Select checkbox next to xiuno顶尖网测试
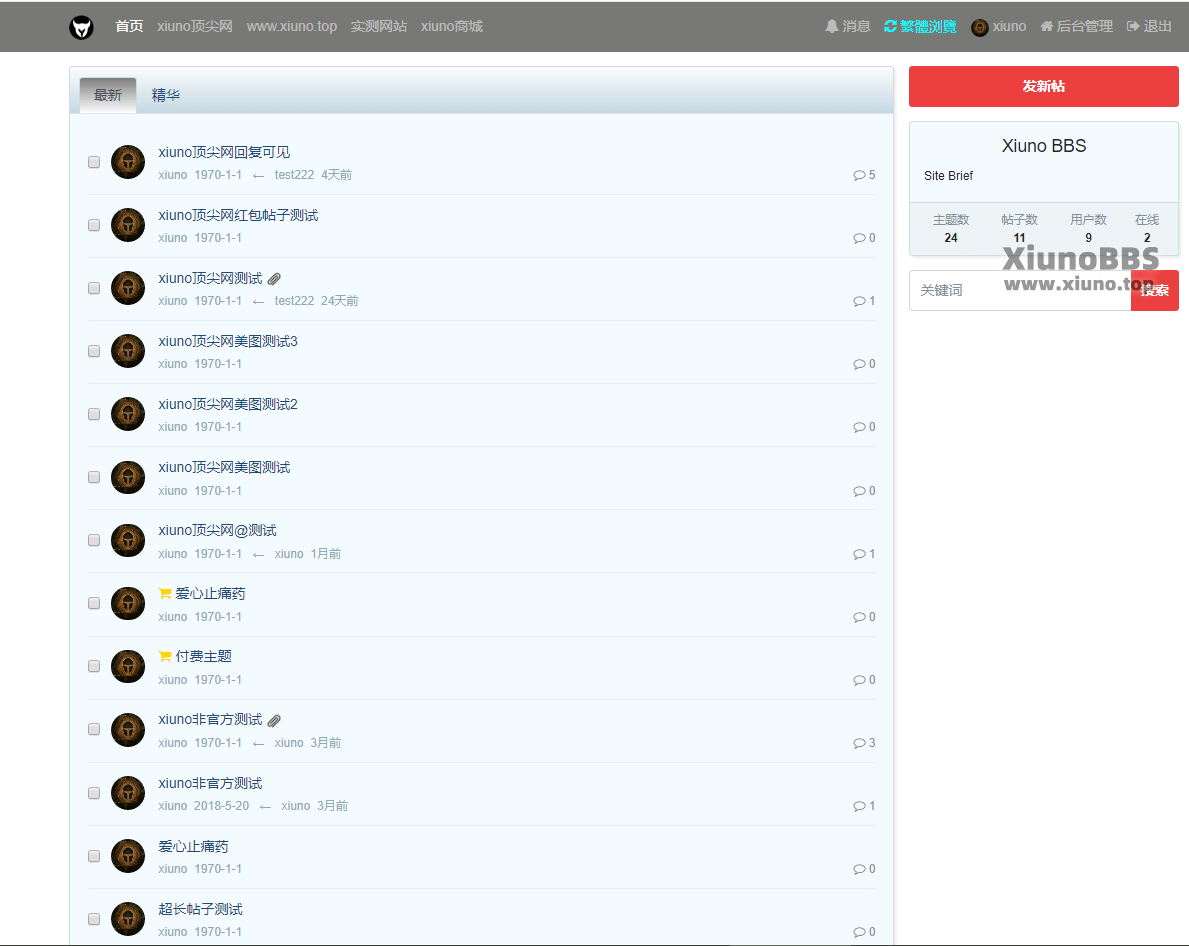The height and width of the screenshot is (946, 1189). point(94,288)
